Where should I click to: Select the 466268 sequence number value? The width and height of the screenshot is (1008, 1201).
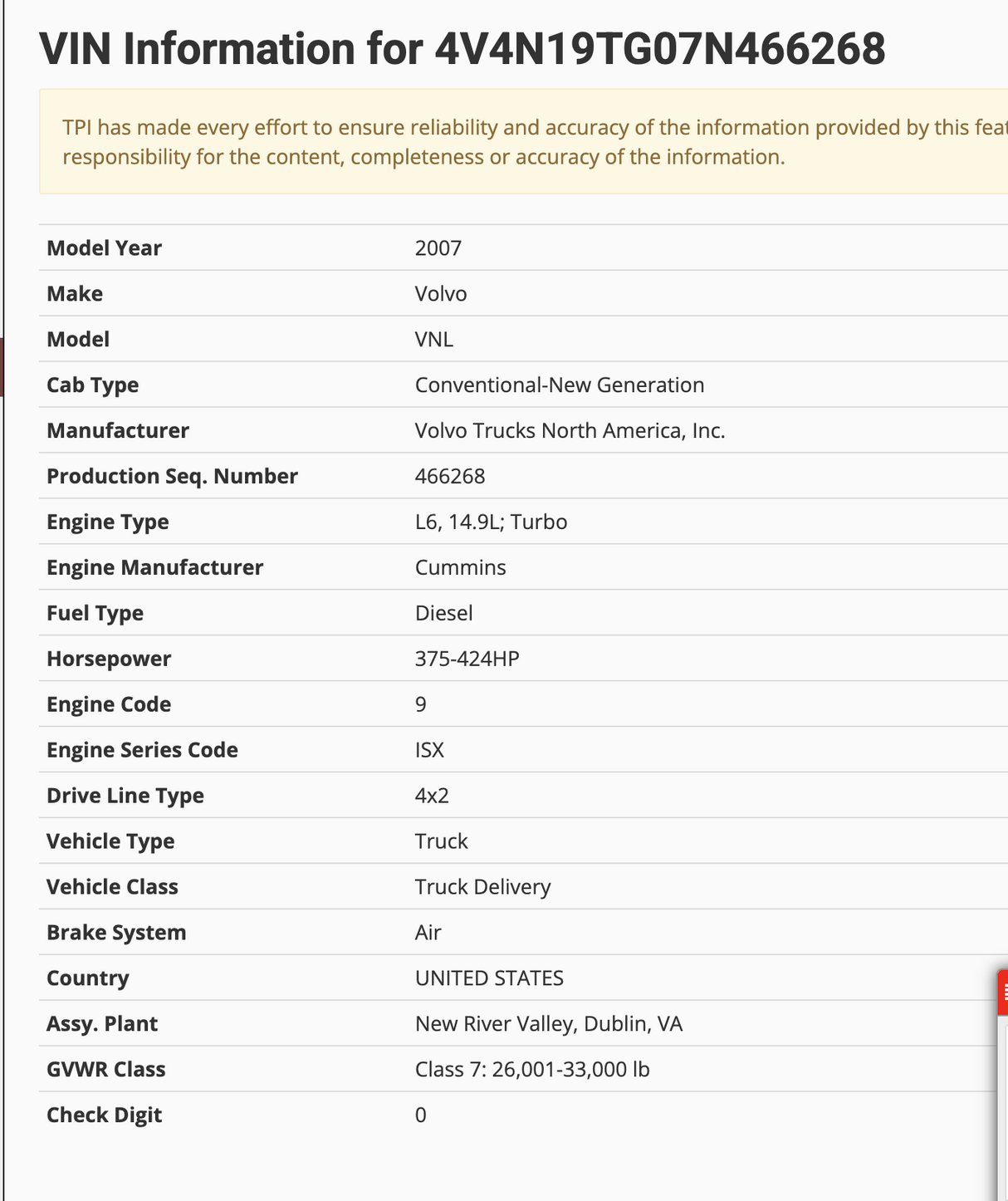450,477
